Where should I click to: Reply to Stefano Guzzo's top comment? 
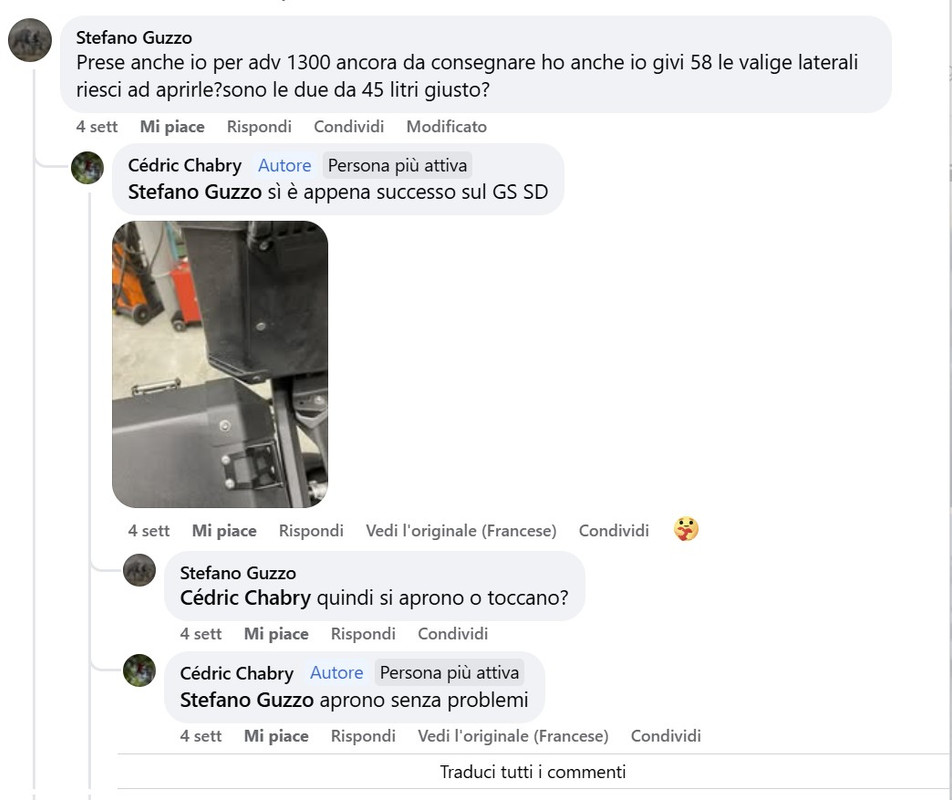click(x=259, y=126)
